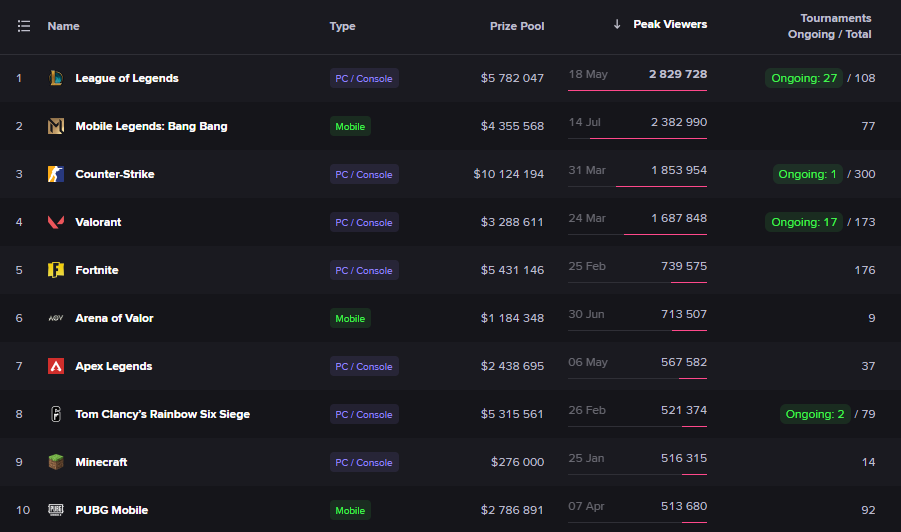
Task: Click peak viewers value 513 680
Action: pos(684,506)
